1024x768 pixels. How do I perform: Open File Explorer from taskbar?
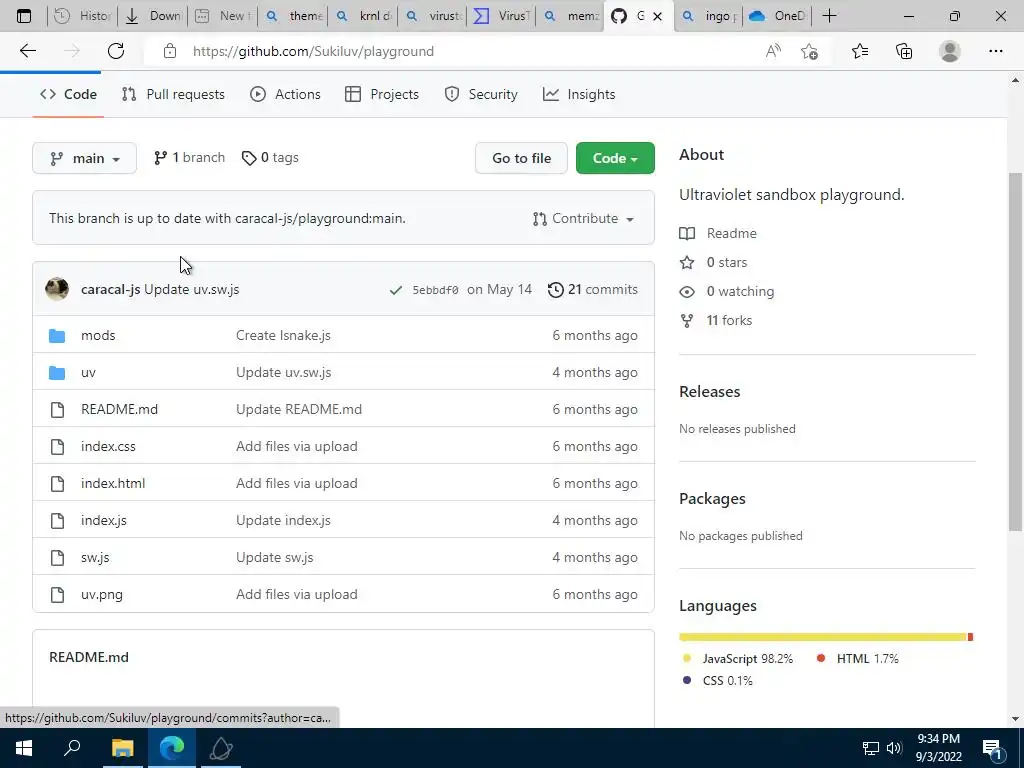(x=122, y=748)
